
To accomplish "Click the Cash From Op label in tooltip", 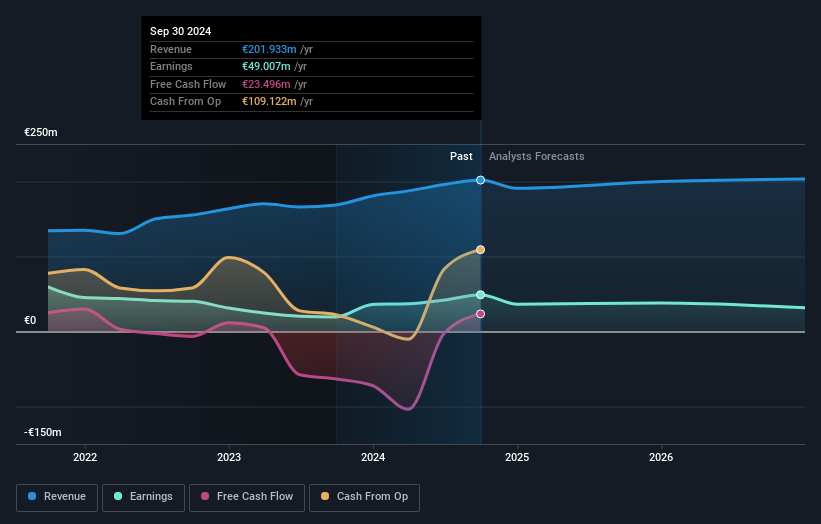I will 185,102.
